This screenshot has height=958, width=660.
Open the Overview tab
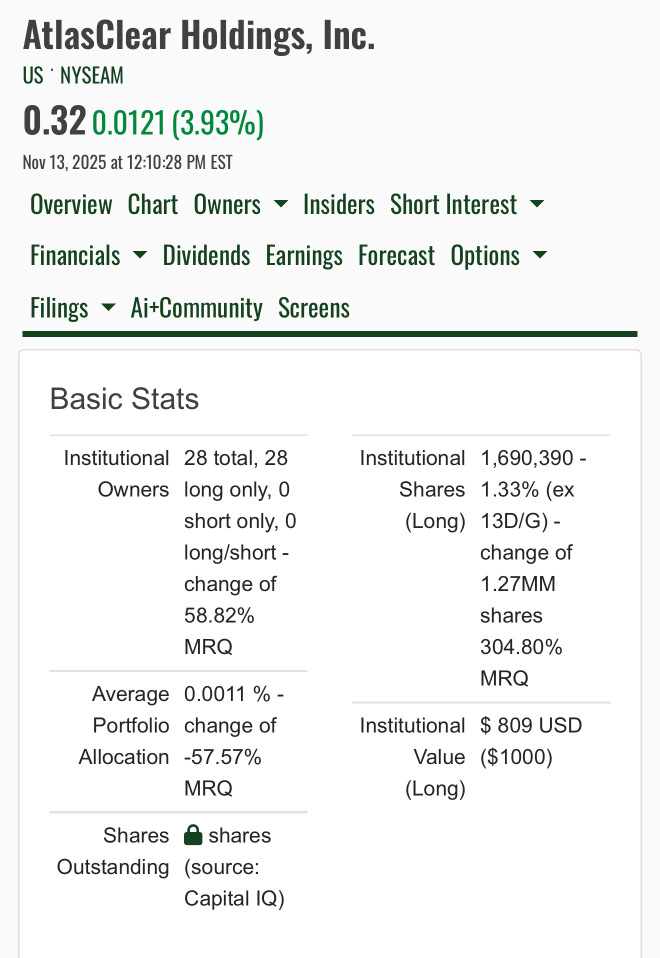[x=71, y=204]
